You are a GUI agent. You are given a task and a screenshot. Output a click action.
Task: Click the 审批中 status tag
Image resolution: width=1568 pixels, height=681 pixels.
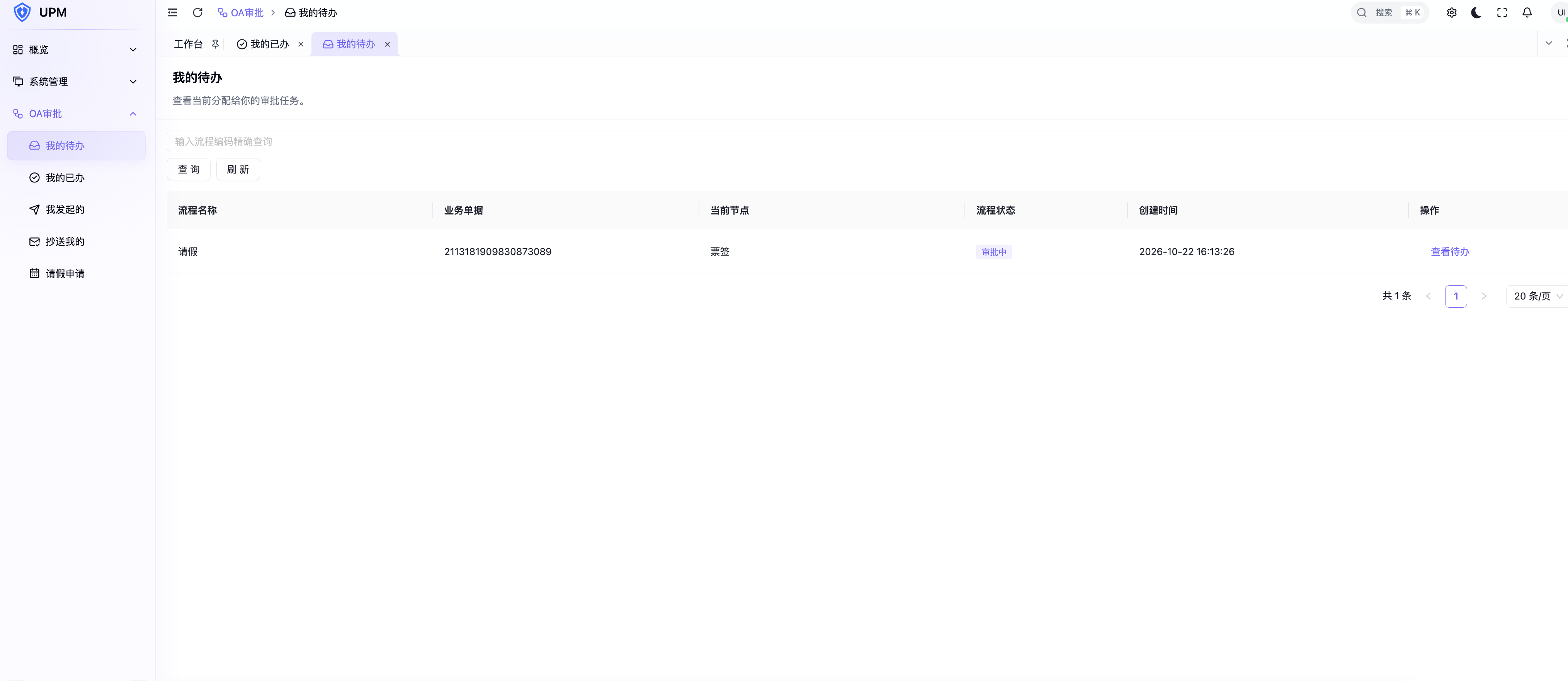click(994, 252)
